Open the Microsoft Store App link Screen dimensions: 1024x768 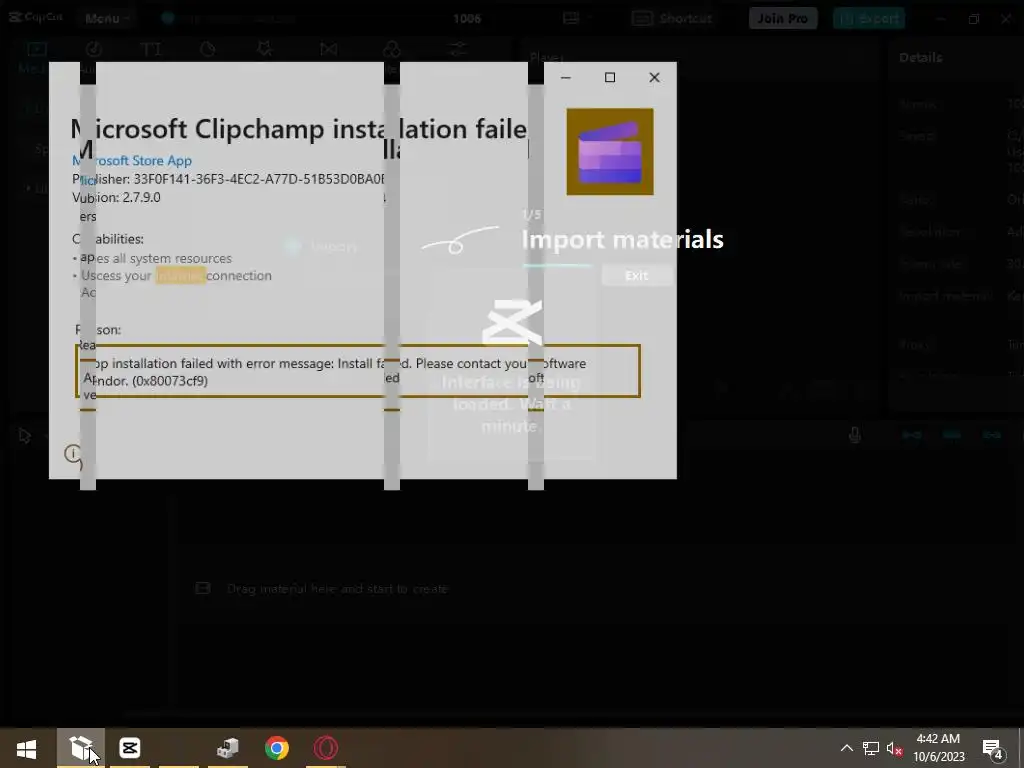132,161
